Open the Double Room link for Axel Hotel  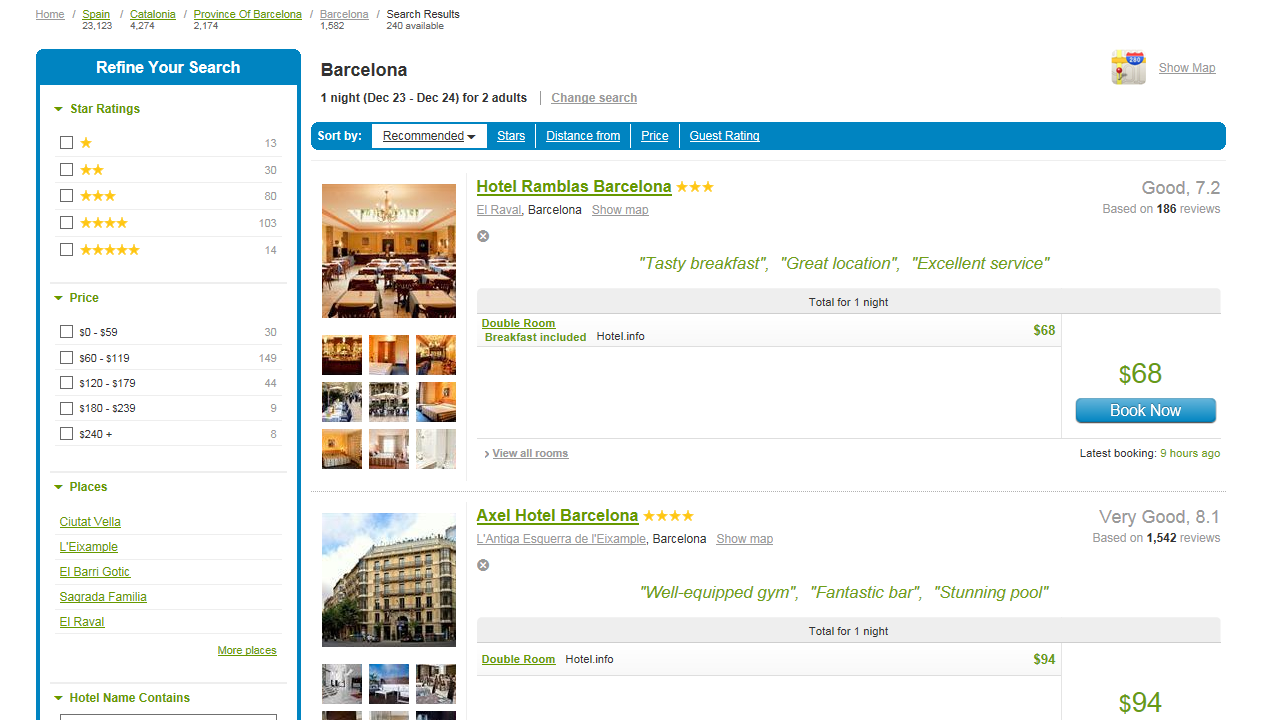click(518, 659)
